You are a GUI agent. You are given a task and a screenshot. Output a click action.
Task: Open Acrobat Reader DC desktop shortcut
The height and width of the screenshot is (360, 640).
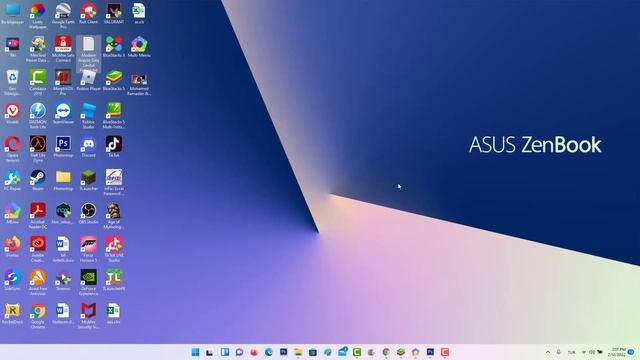[x=38, y=216]
